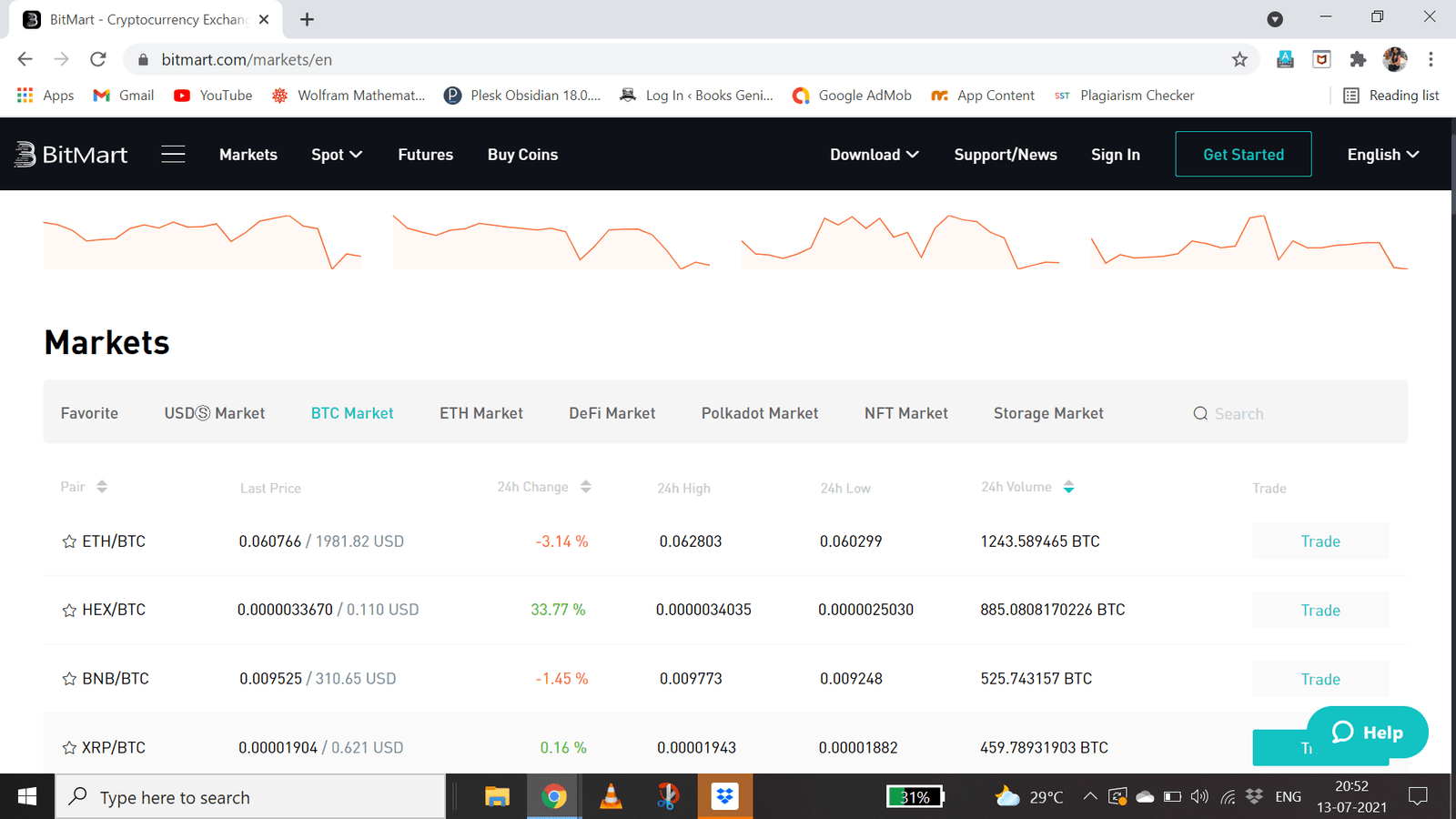Screen dimensions: 1456x819
Task: Open Dropbox from taskbar
Action: coord(725,797)
